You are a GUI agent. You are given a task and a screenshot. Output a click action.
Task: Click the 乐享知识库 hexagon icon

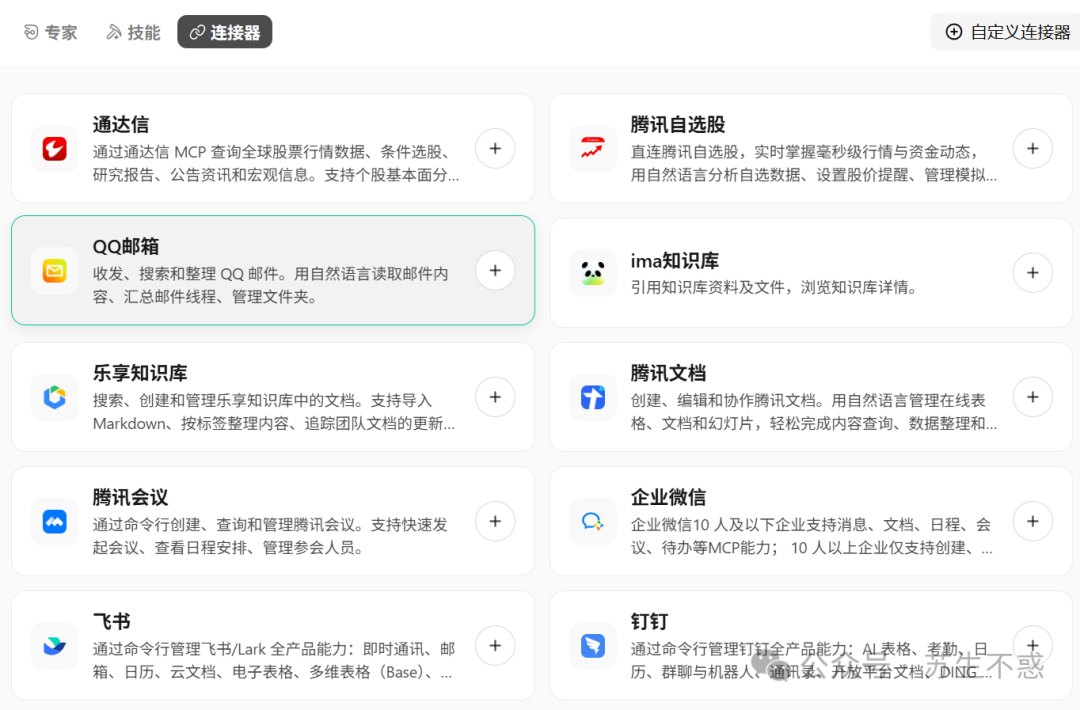(x=54, y=397)
